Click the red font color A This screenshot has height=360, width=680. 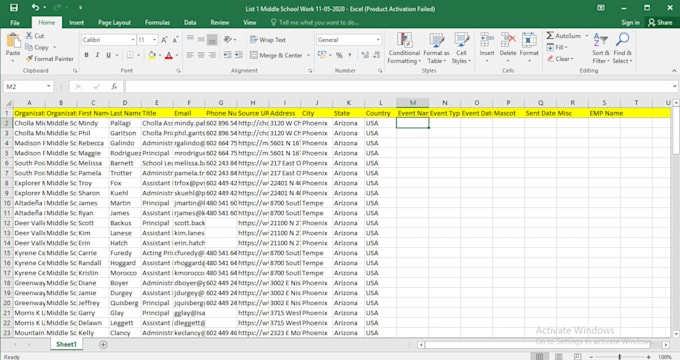coord(169,55)
